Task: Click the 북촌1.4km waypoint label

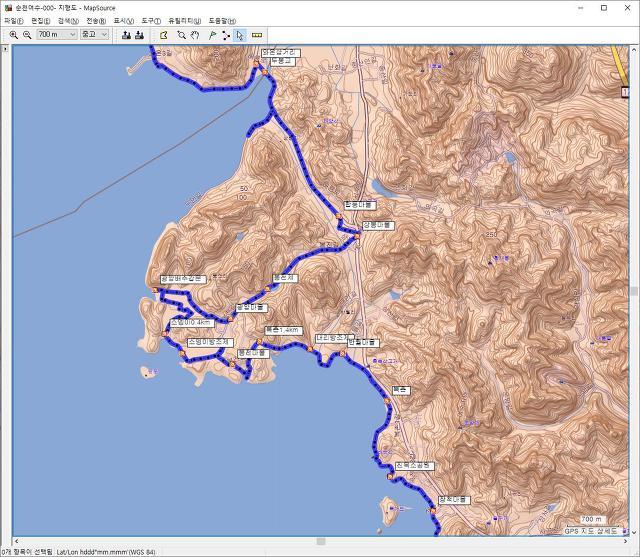Action: tap(284, 331)
